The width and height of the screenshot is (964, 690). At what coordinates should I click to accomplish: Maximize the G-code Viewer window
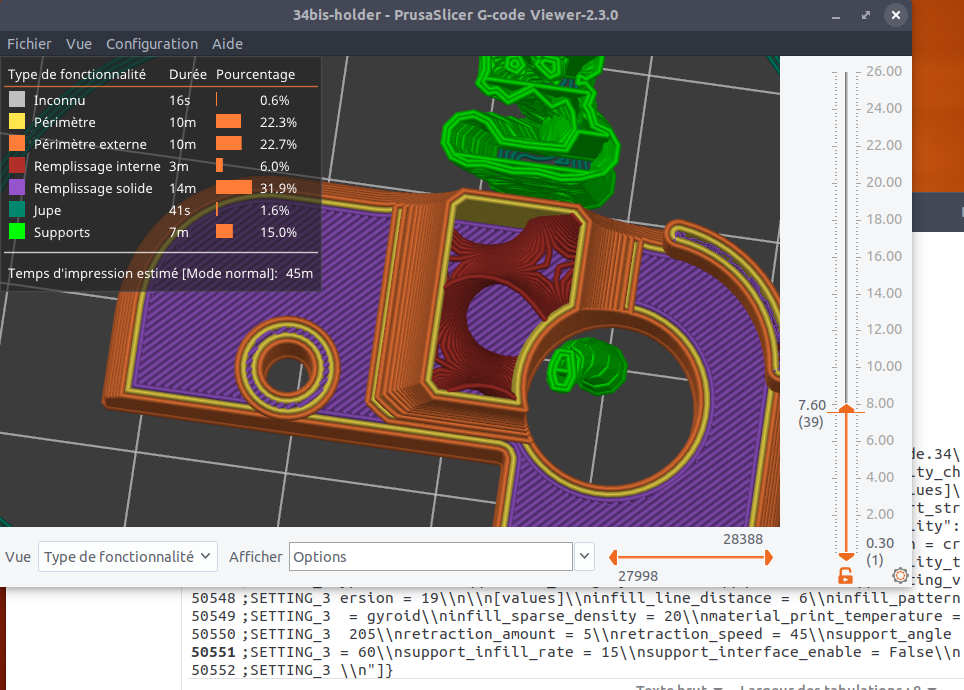click(866, 15)
